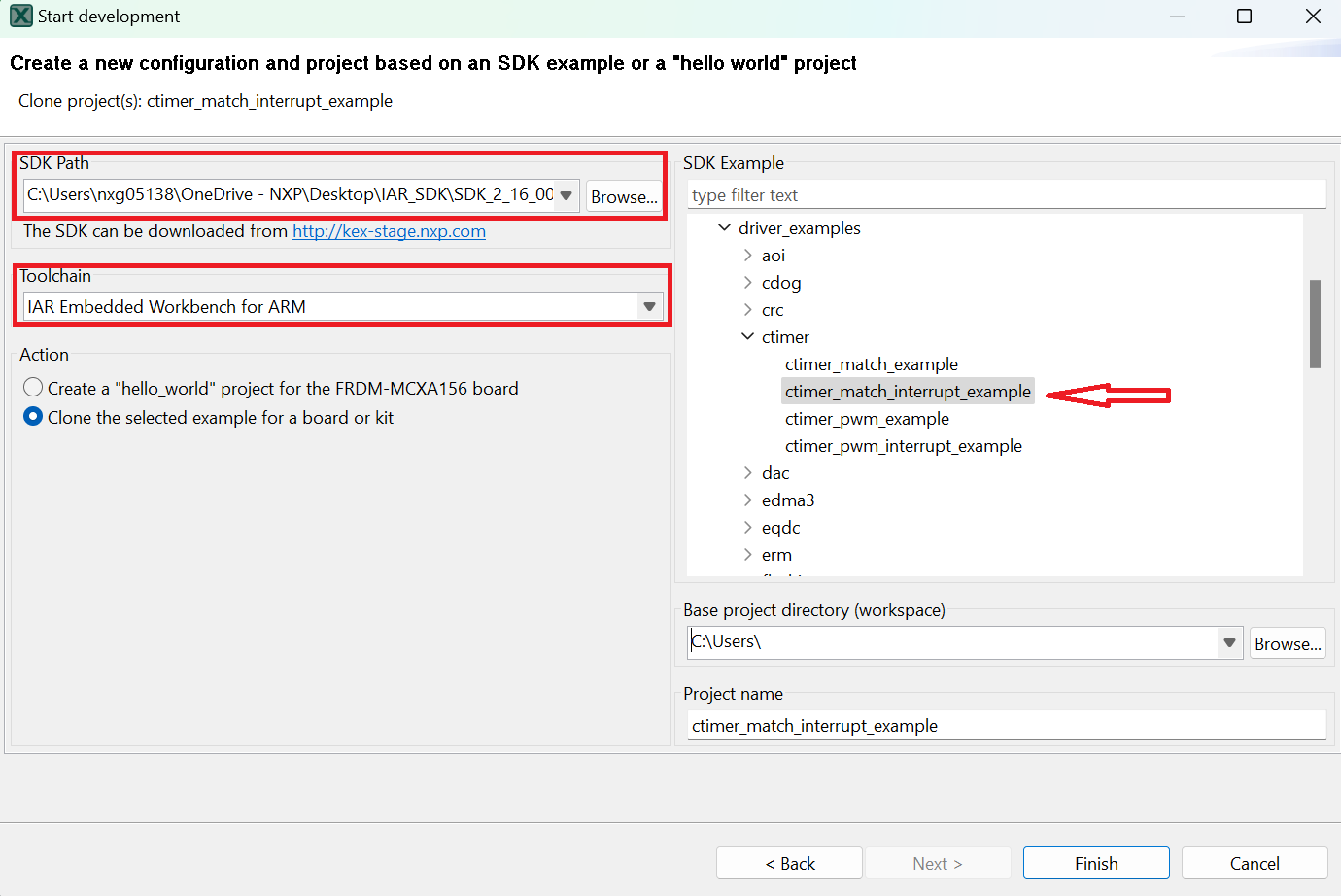
Task: Open the Base project directory dropdown
Action: tap(1230, 641)
